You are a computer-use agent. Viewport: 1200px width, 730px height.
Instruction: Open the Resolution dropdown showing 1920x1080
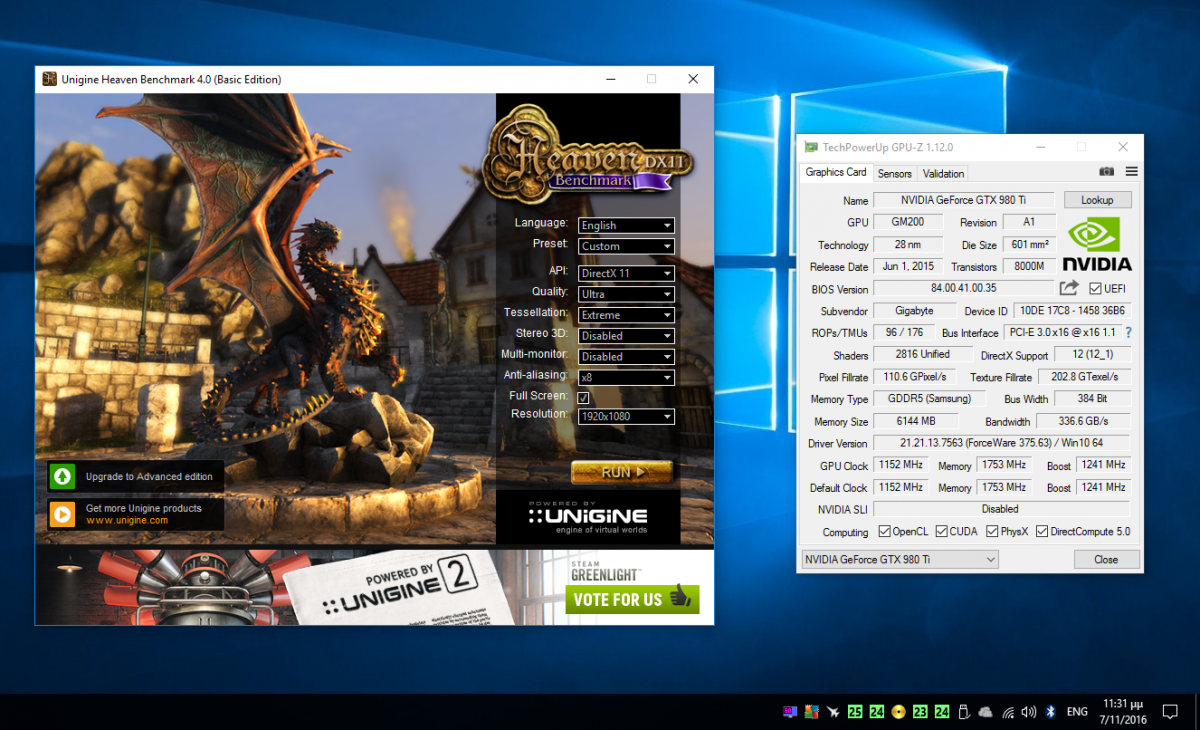pos(626,416)
